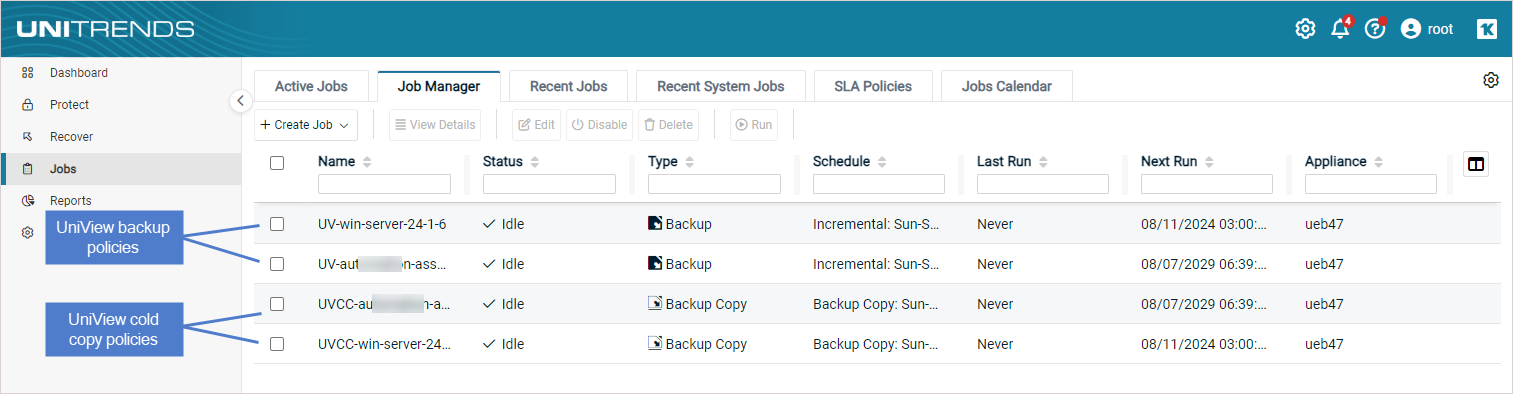Click the Incremental schedule in the UV-win-server-24-1-6 row
The width and height of the screenshot is (1513, 394).
tap(876, 224)
